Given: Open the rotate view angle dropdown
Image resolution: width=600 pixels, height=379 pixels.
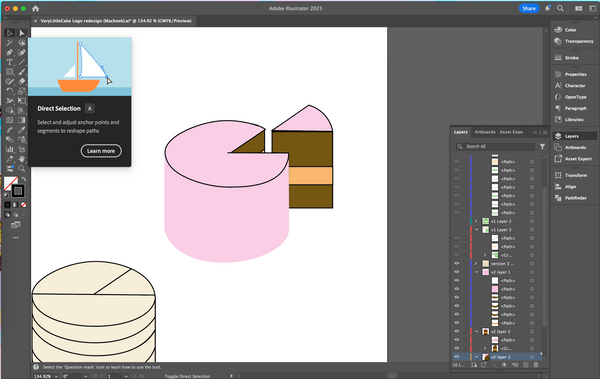Looking at the screenshot, I should coord(85,376).
